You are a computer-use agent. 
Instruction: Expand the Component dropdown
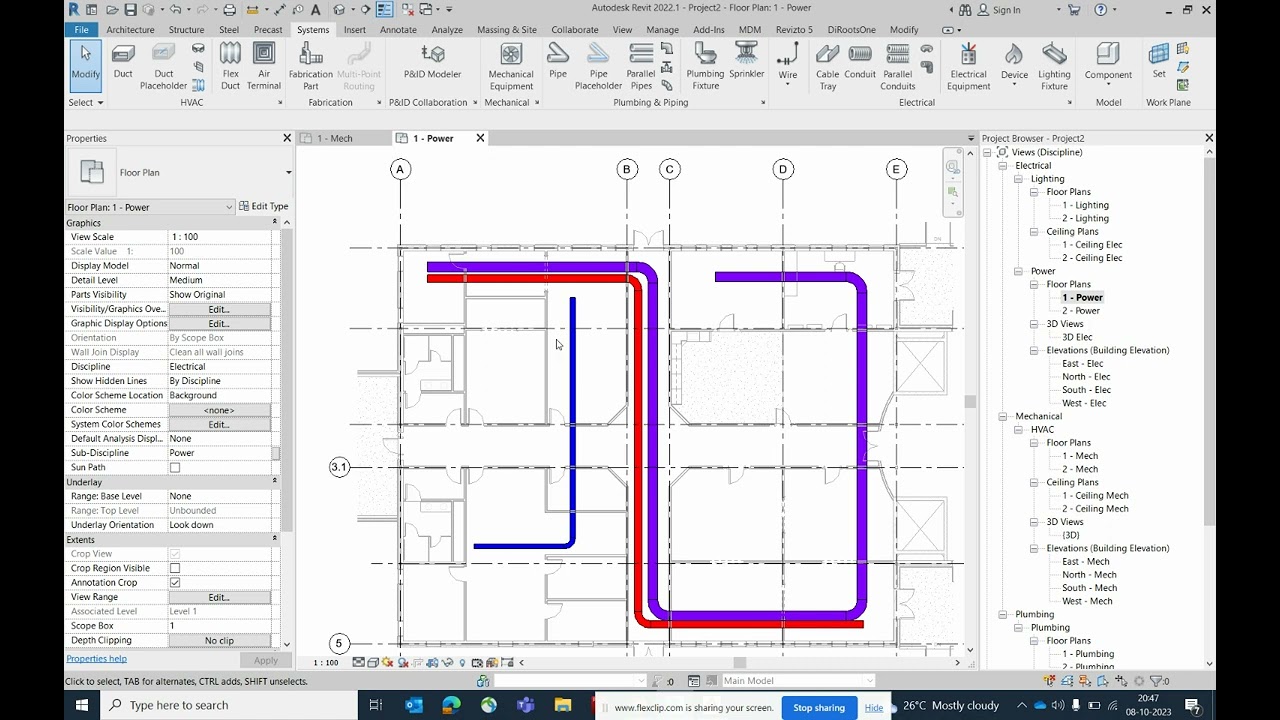coord(1108,84)
